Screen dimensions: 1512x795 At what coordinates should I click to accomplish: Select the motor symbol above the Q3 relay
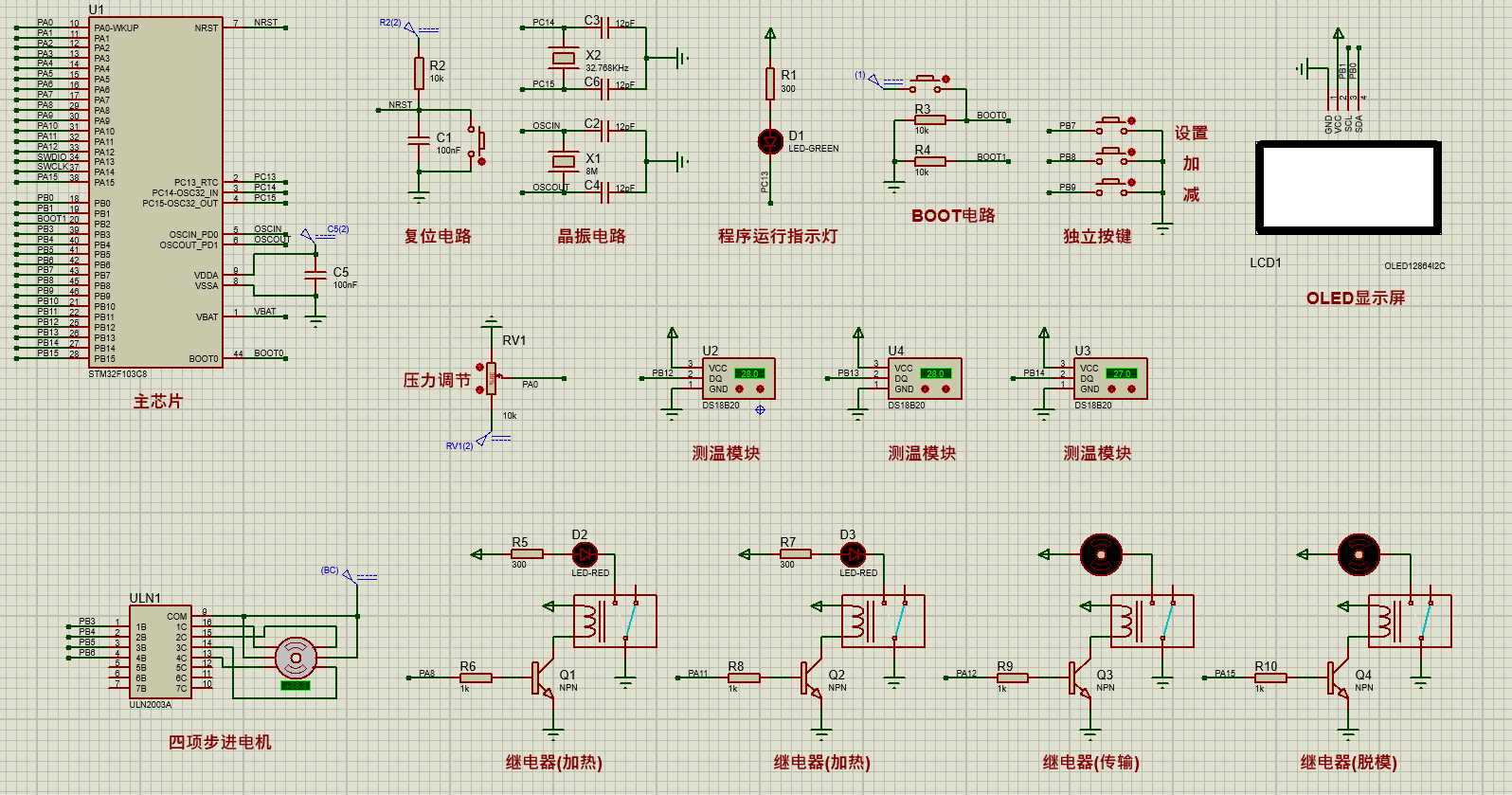[x=1101, y=554]
